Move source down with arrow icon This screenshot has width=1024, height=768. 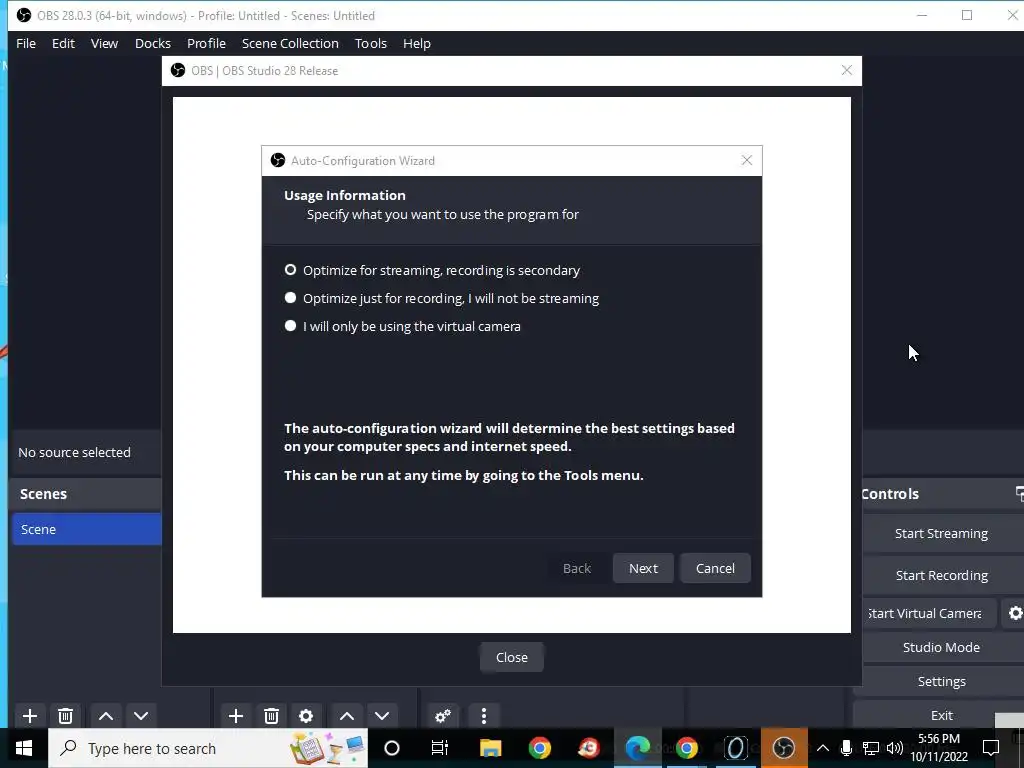pyautogui.click(x=382, y=716)
